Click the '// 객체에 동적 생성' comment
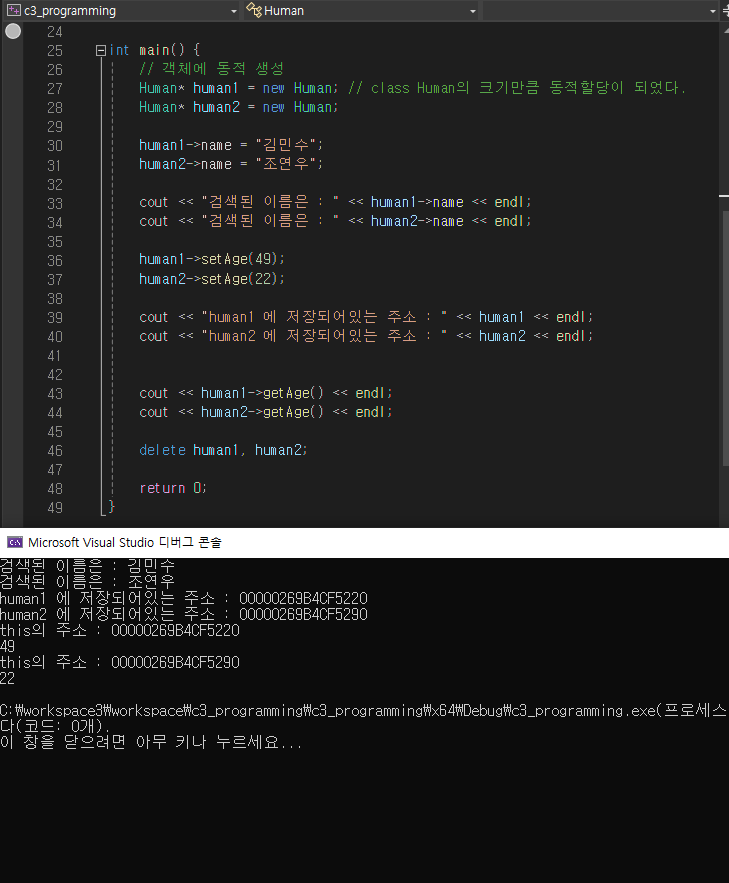 point(212,69)
